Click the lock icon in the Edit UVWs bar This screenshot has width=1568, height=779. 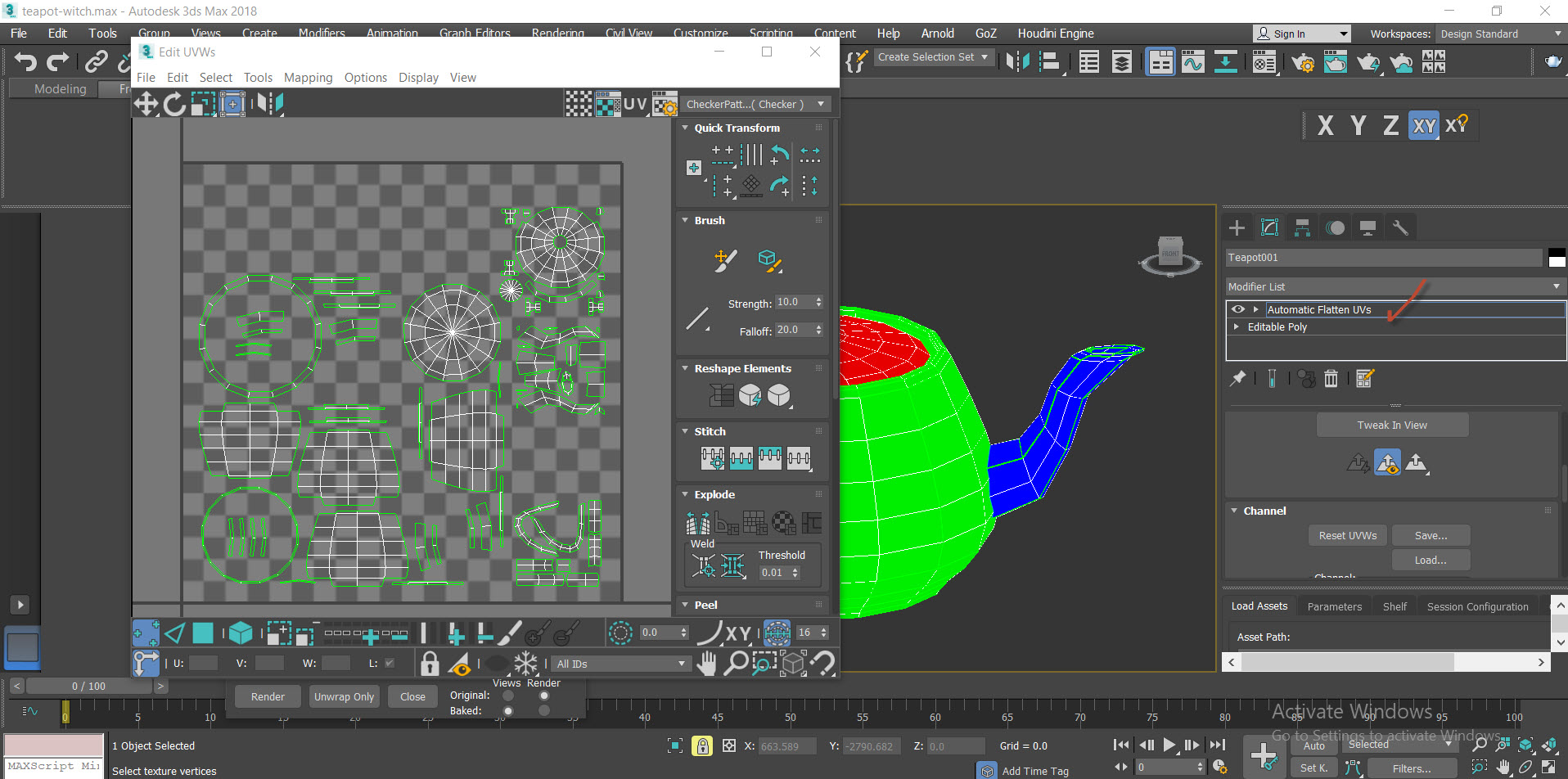coord(429,663)
